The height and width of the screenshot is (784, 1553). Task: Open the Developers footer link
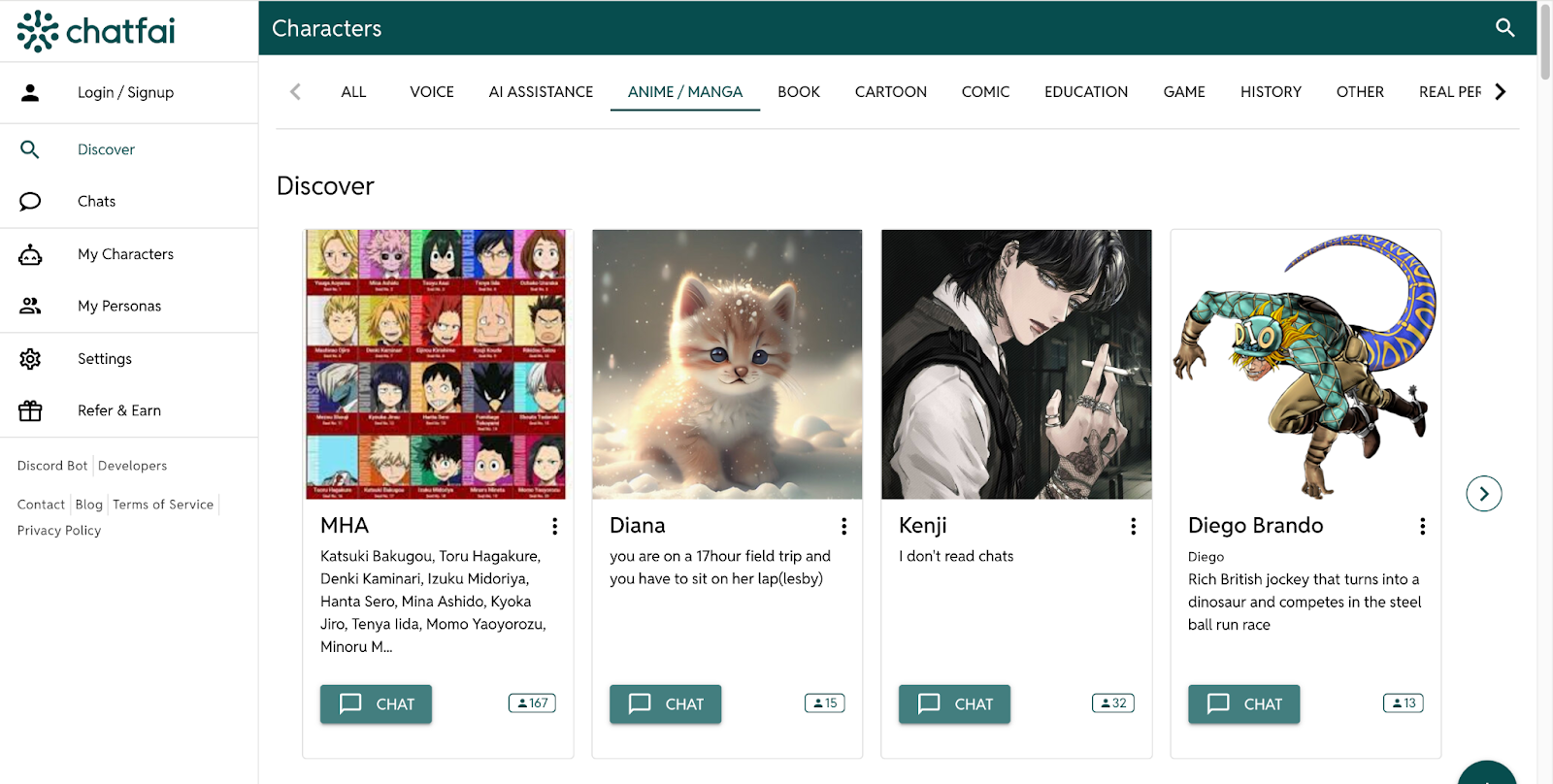click(x=132, y=466)
